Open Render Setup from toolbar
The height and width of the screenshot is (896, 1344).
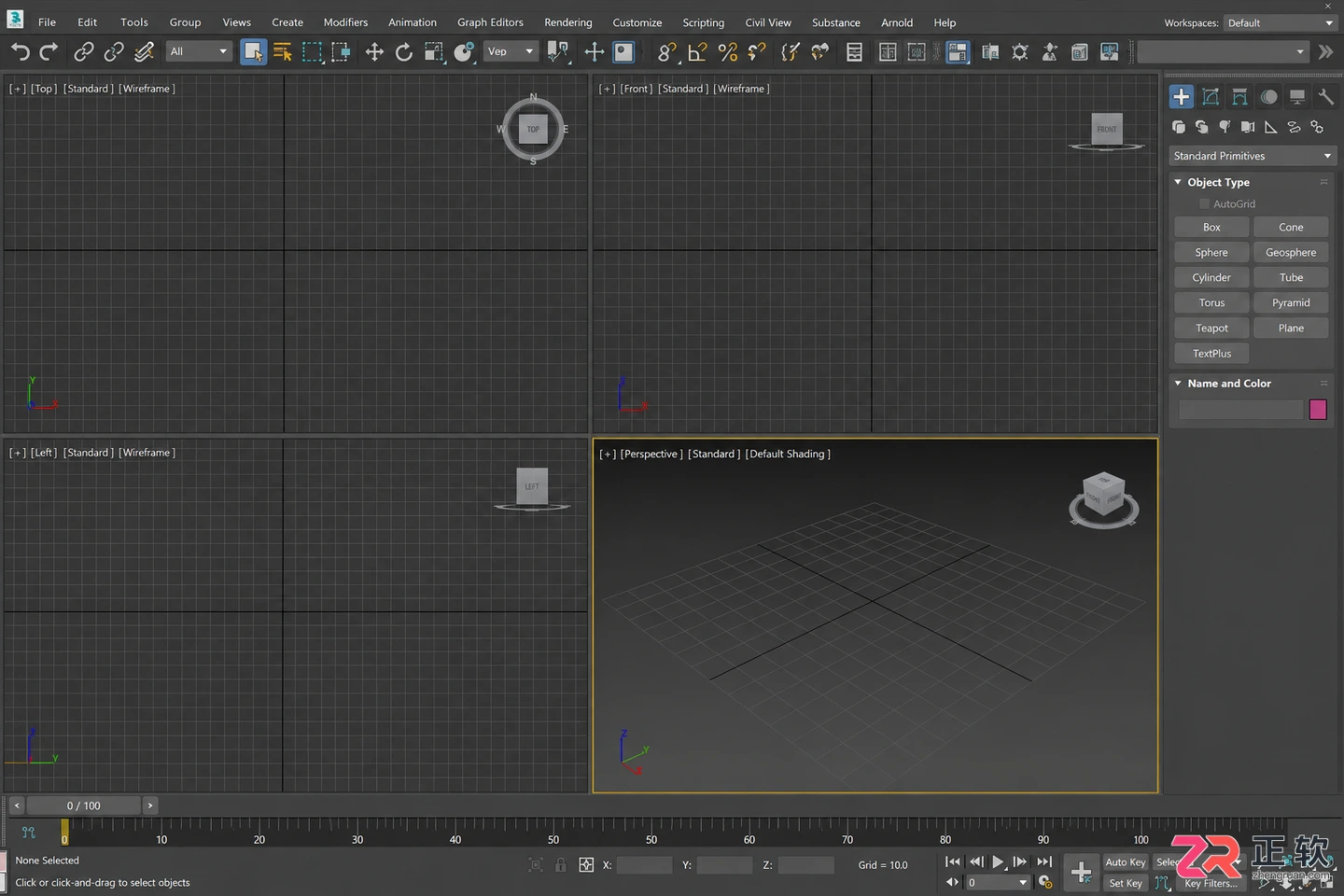tap(1020, 52)
